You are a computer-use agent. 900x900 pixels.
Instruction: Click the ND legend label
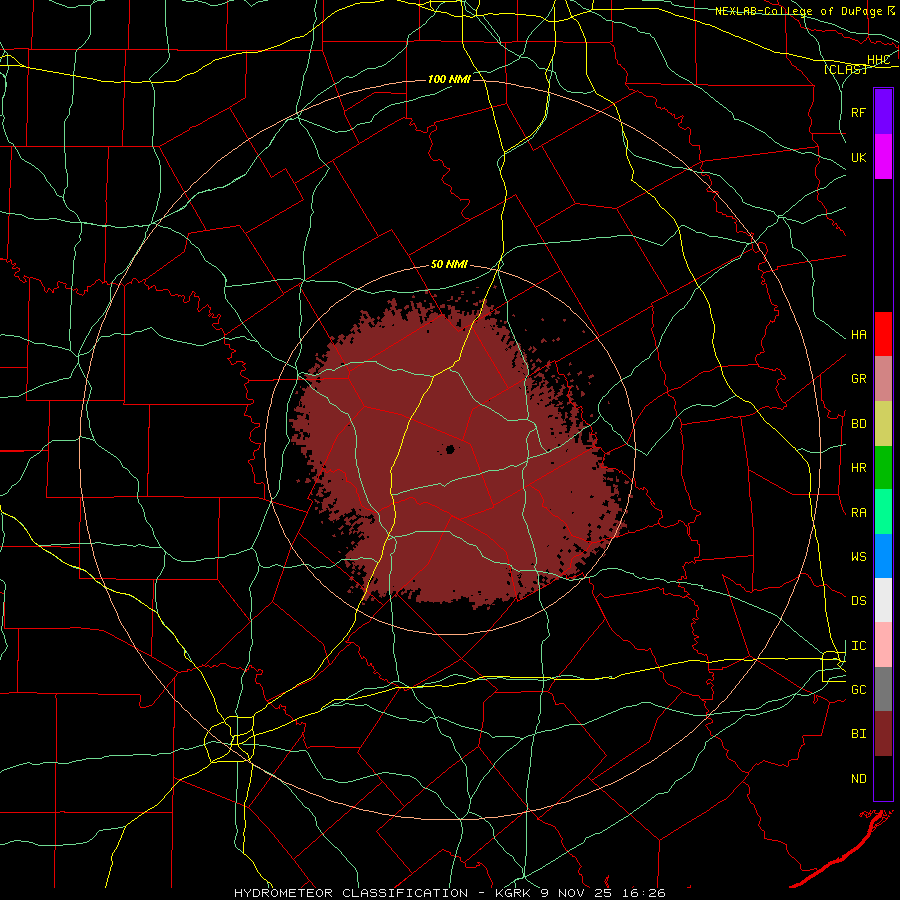tap(859, 779)
